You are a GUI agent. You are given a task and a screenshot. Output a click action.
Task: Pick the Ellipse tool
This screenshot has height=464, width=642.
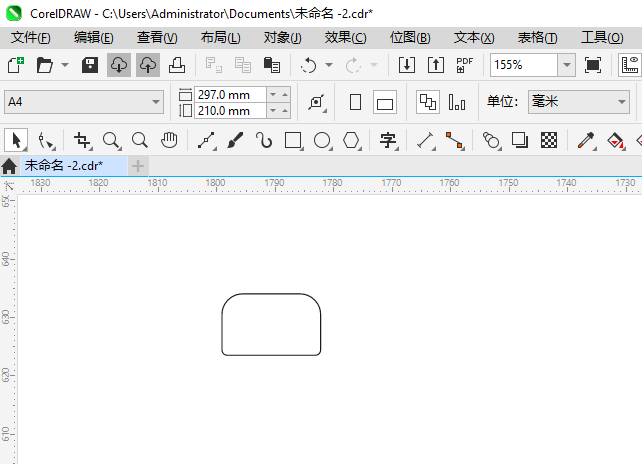pyautogui.click(x=322, y=140)
